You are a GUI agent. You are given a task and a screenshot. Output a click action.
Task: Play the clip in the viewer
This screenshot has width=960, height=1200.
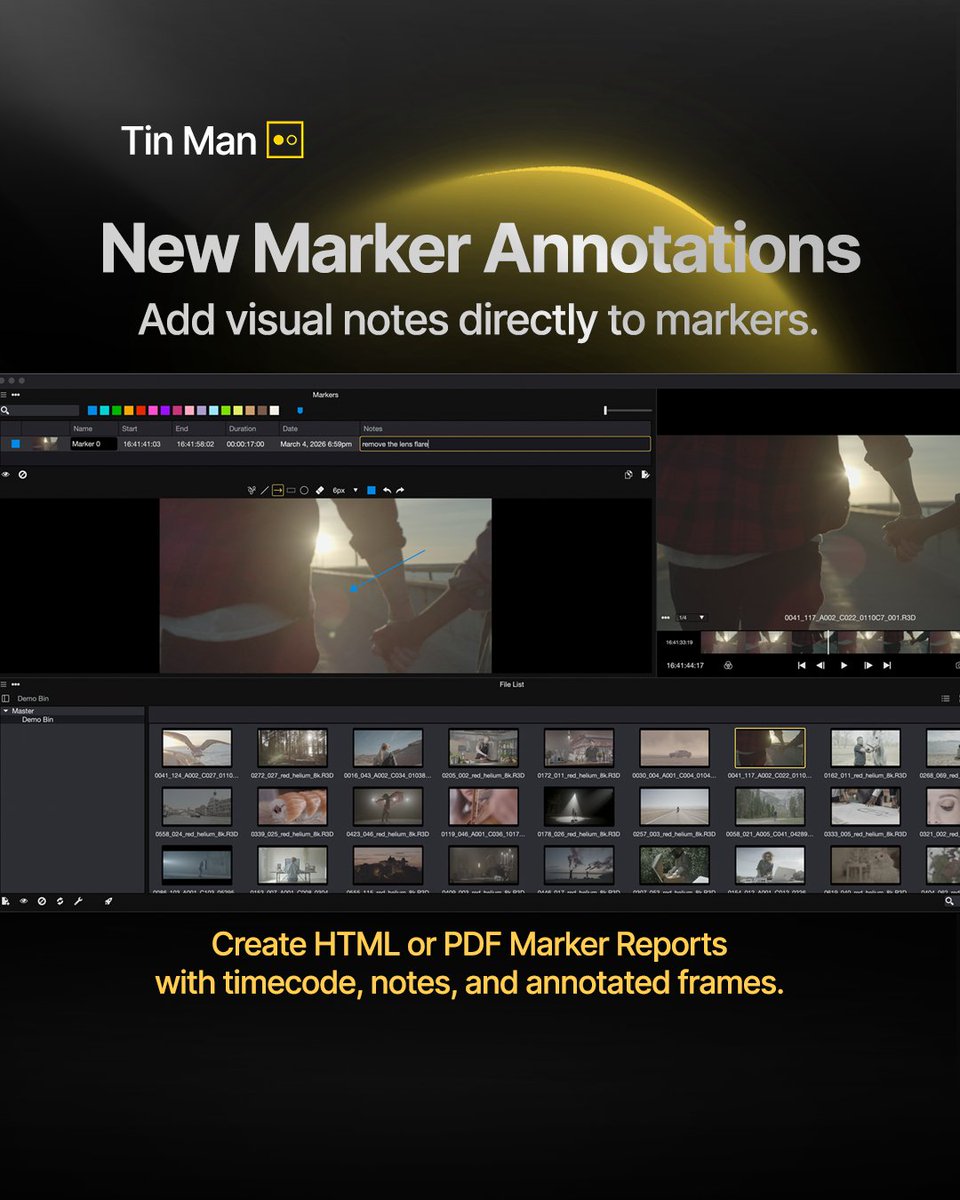tap(844, 665)
